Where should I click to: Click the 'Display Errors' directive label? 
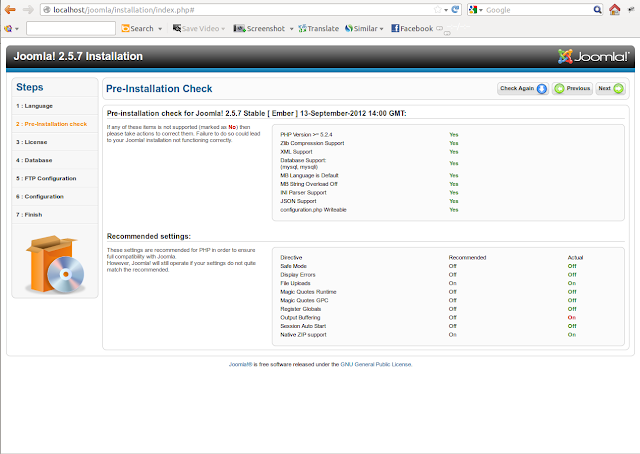coord(298,274)
